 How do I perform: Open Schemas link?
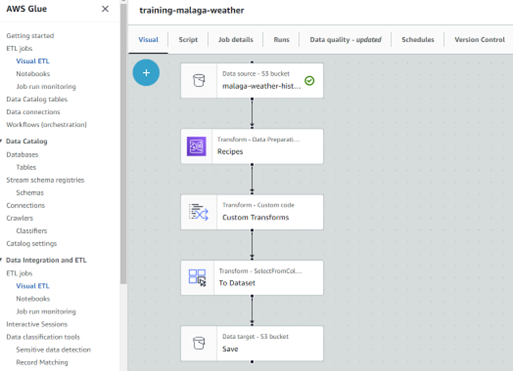pyautogui.click(x=30, y=193)
